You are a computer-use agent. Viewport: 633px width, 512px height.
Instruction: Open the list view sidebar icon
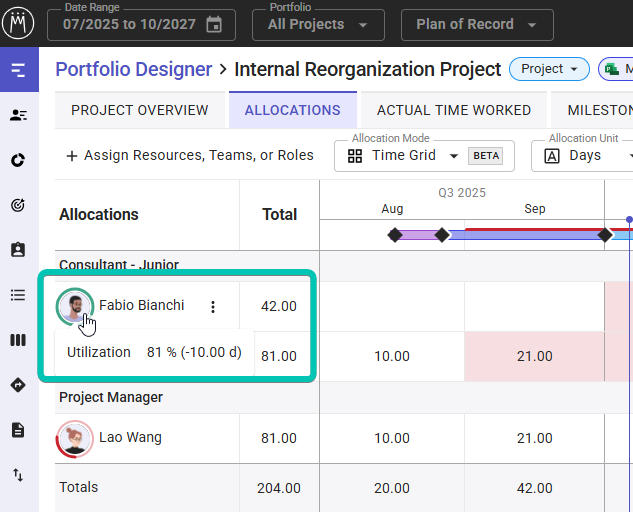tap(18, 295)
